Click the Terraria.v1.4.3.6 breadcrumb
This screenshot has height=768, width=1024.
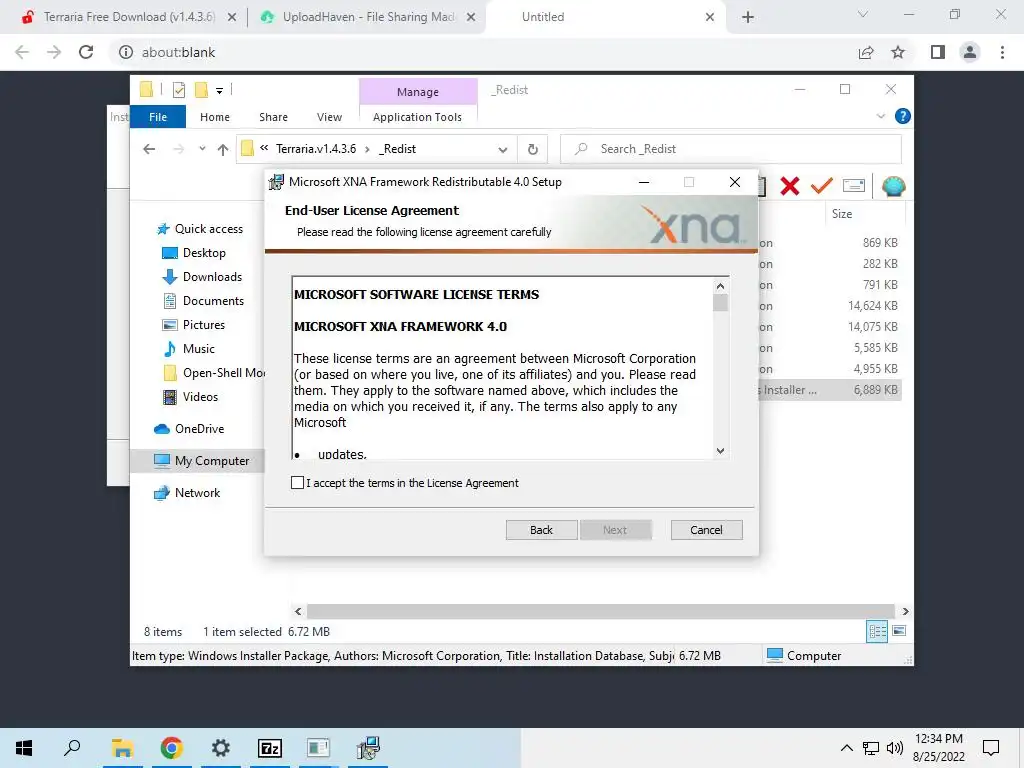point(316,149)
